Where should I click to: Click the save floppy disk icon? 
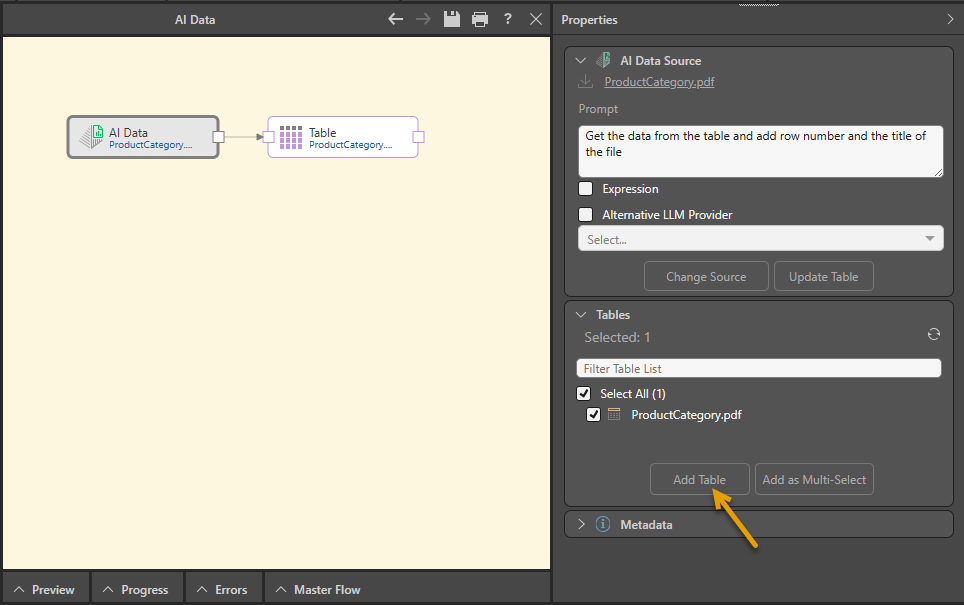pyautogui.click(x=452, y=19)
